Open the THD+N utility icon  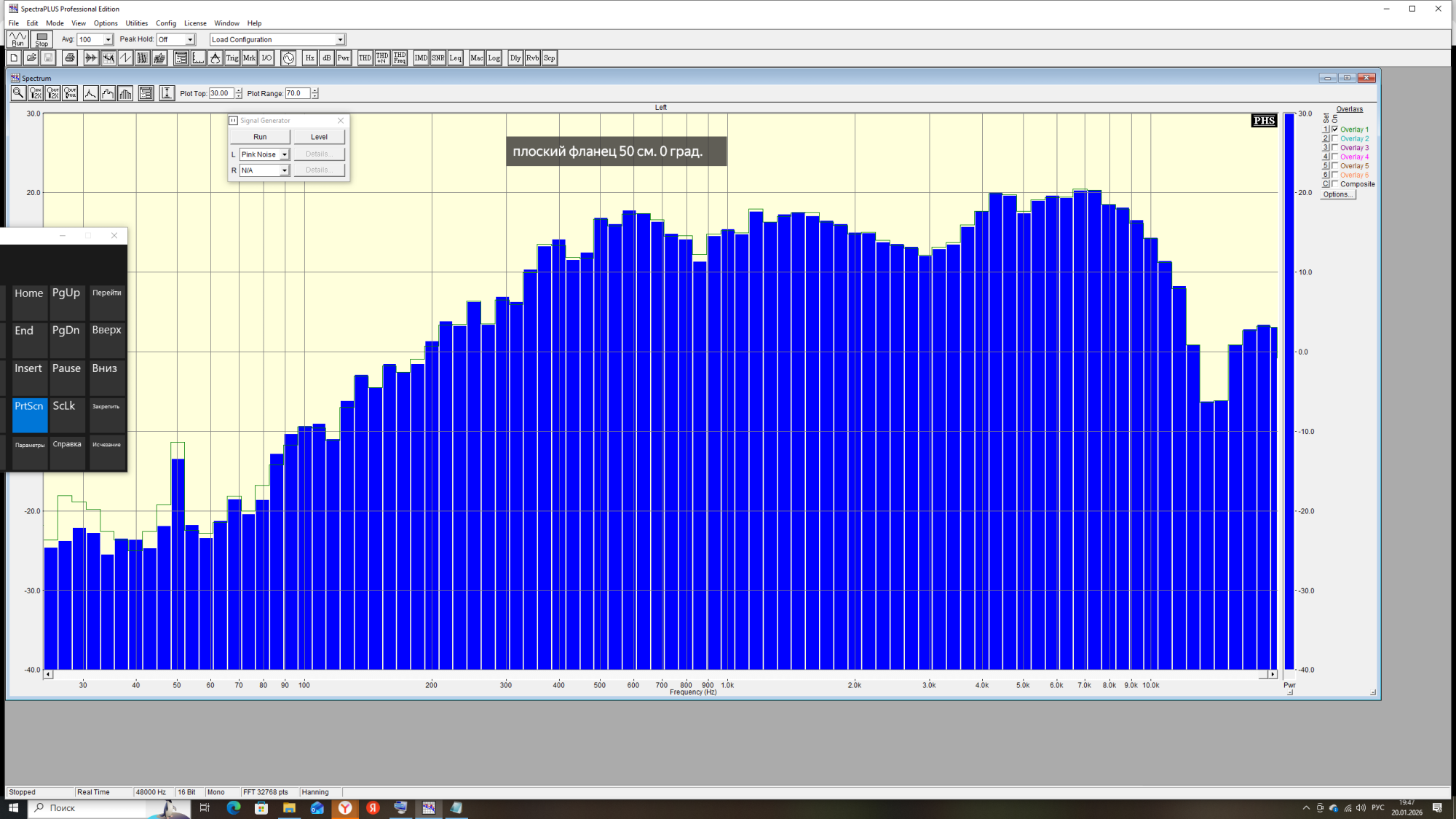click(x=382, y=58)
